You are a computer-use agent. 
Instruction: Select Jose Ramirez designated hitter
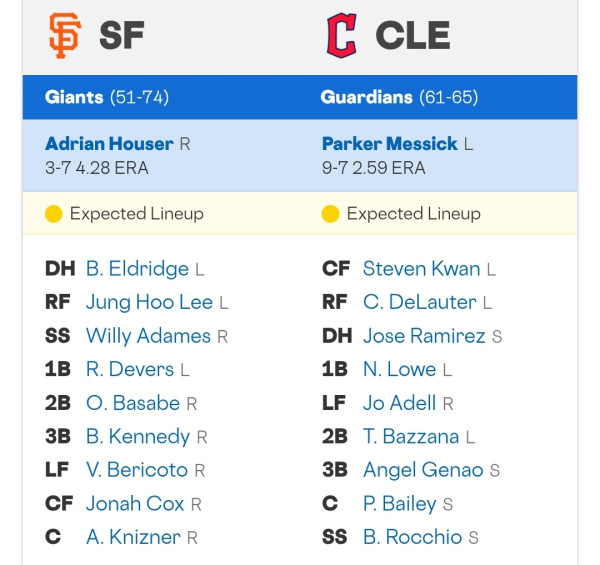pos(424,336)
